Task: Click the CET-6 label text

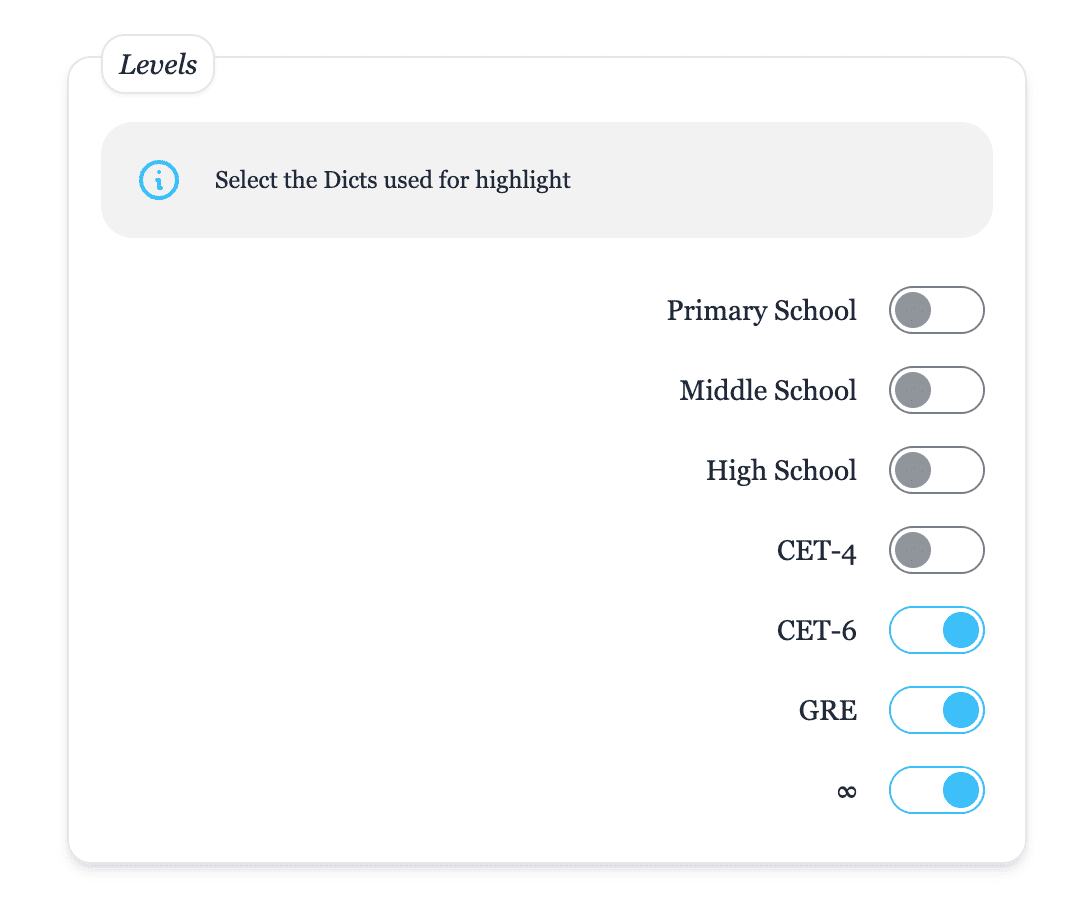Action: pyautogui.click(x=816, y=630)
